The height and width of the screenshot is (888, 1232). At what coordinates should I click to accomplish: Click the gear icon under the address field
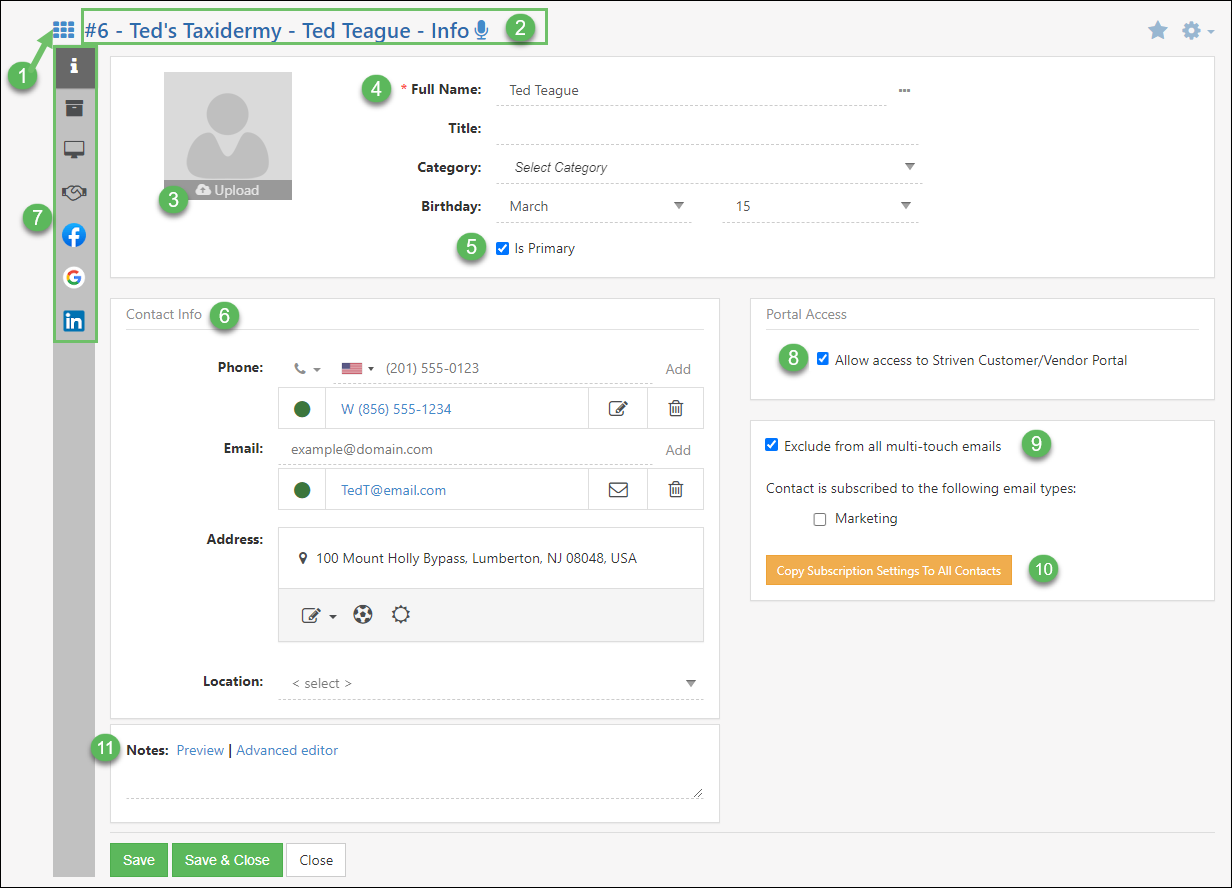[x=400, y=614]
